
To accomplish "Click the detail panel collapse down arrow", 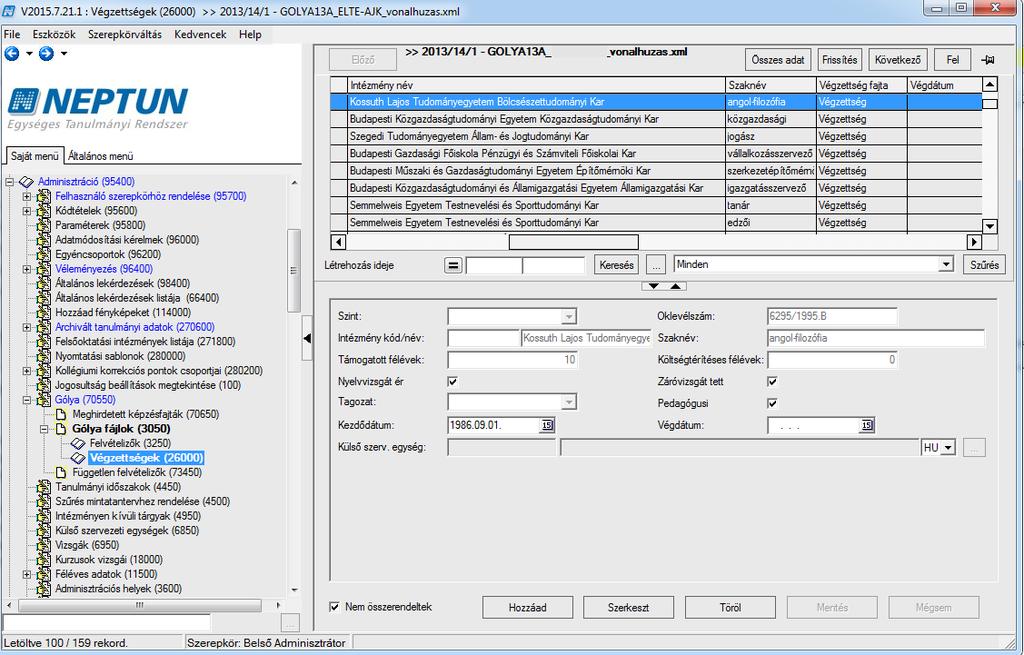I will coord(653,286).
